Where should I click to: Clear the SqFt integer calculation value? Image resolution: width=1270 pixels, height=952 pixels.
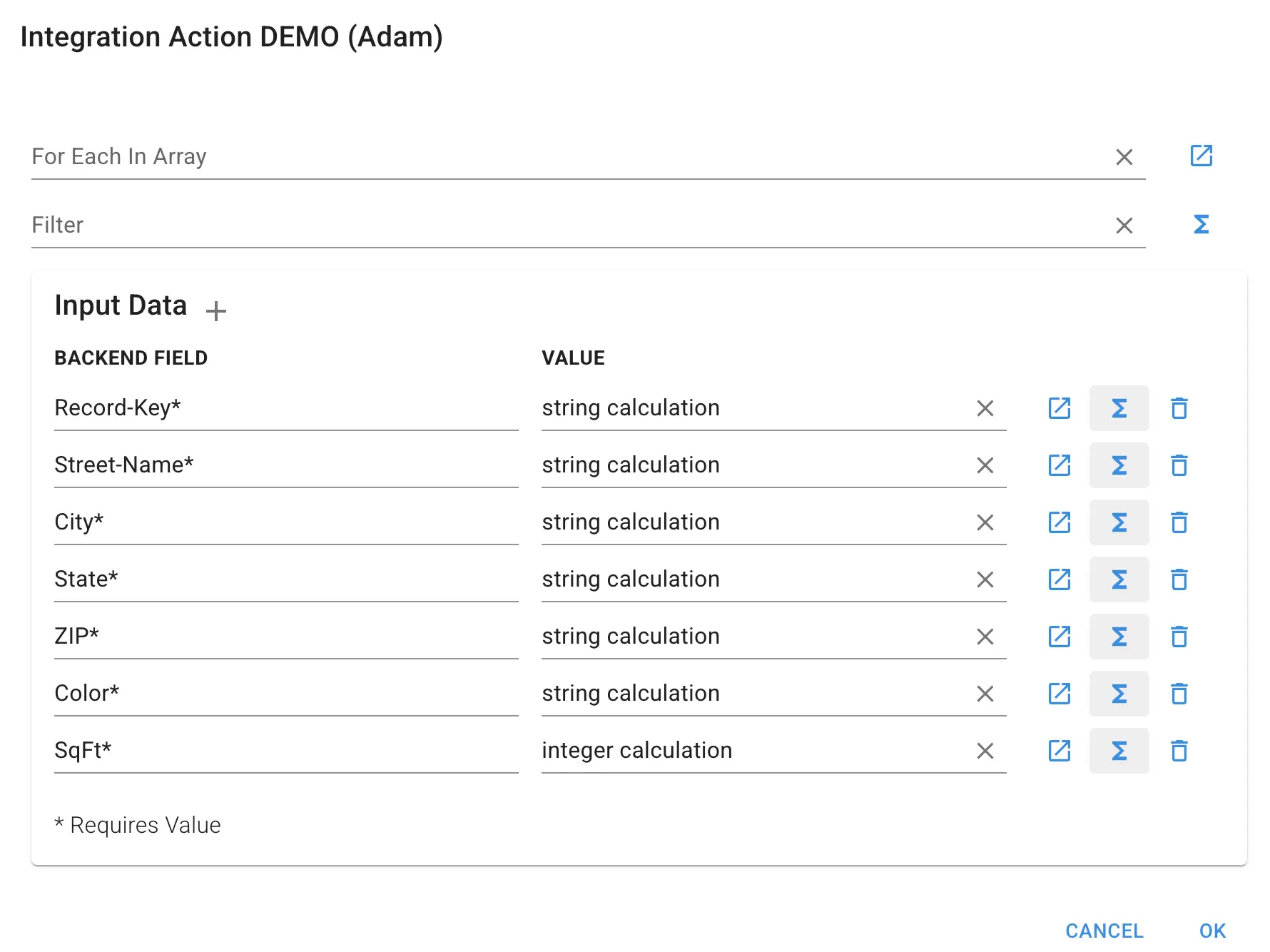(985, 750)
